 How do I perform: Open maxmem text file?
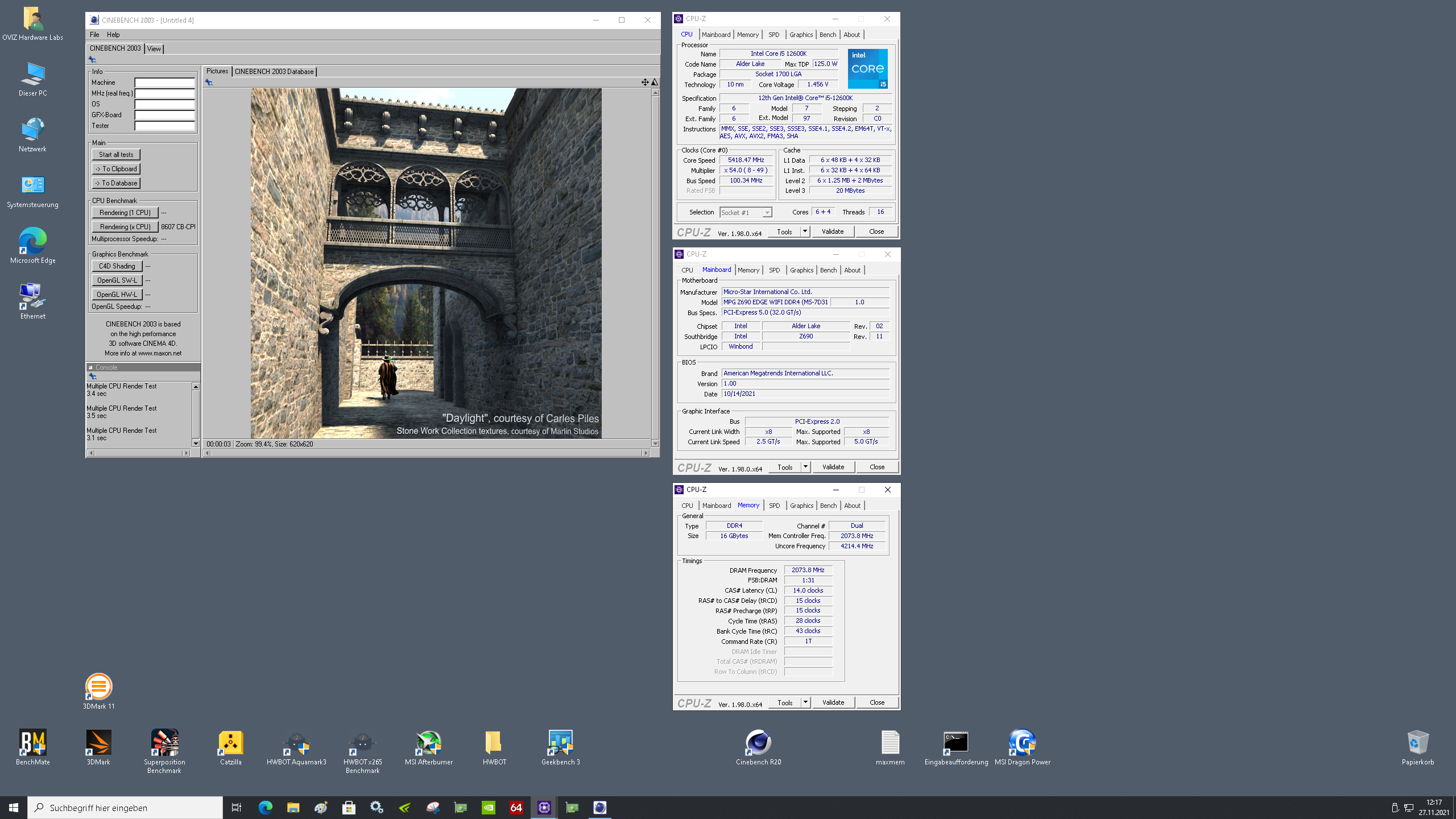pos(890,747)
